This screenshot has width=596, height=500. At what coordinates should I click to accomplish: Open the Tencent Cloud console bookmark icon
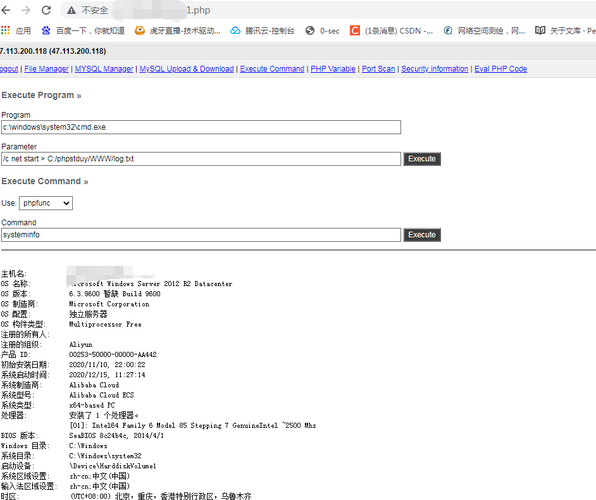click(235, 30)
